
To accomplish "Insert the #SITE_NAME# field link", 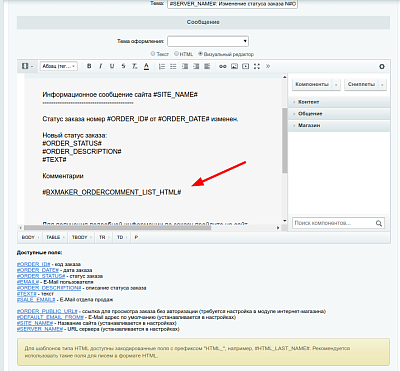I will (35, 323).
